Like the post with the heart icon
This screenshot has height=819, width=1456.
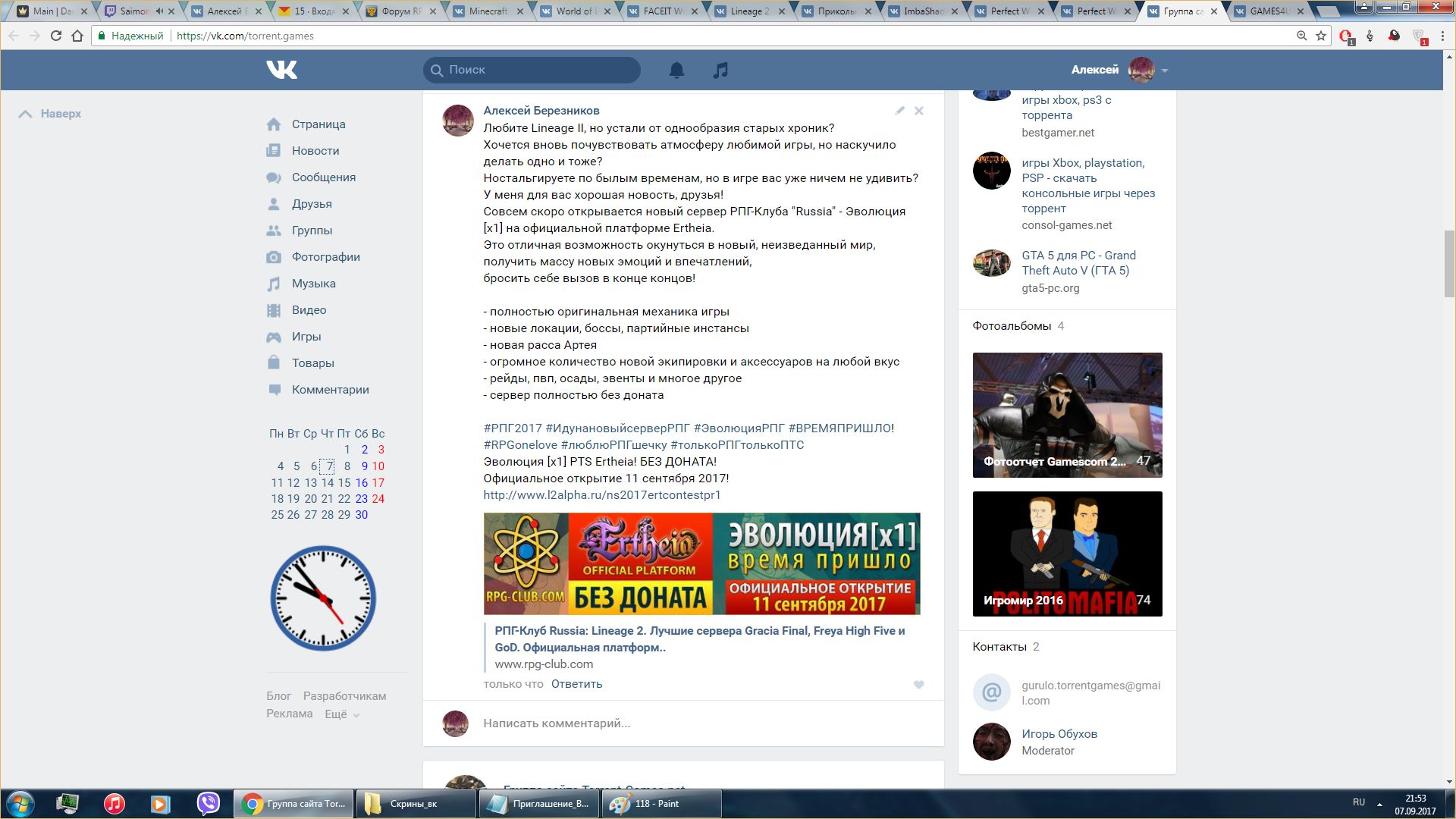point(919,684)
